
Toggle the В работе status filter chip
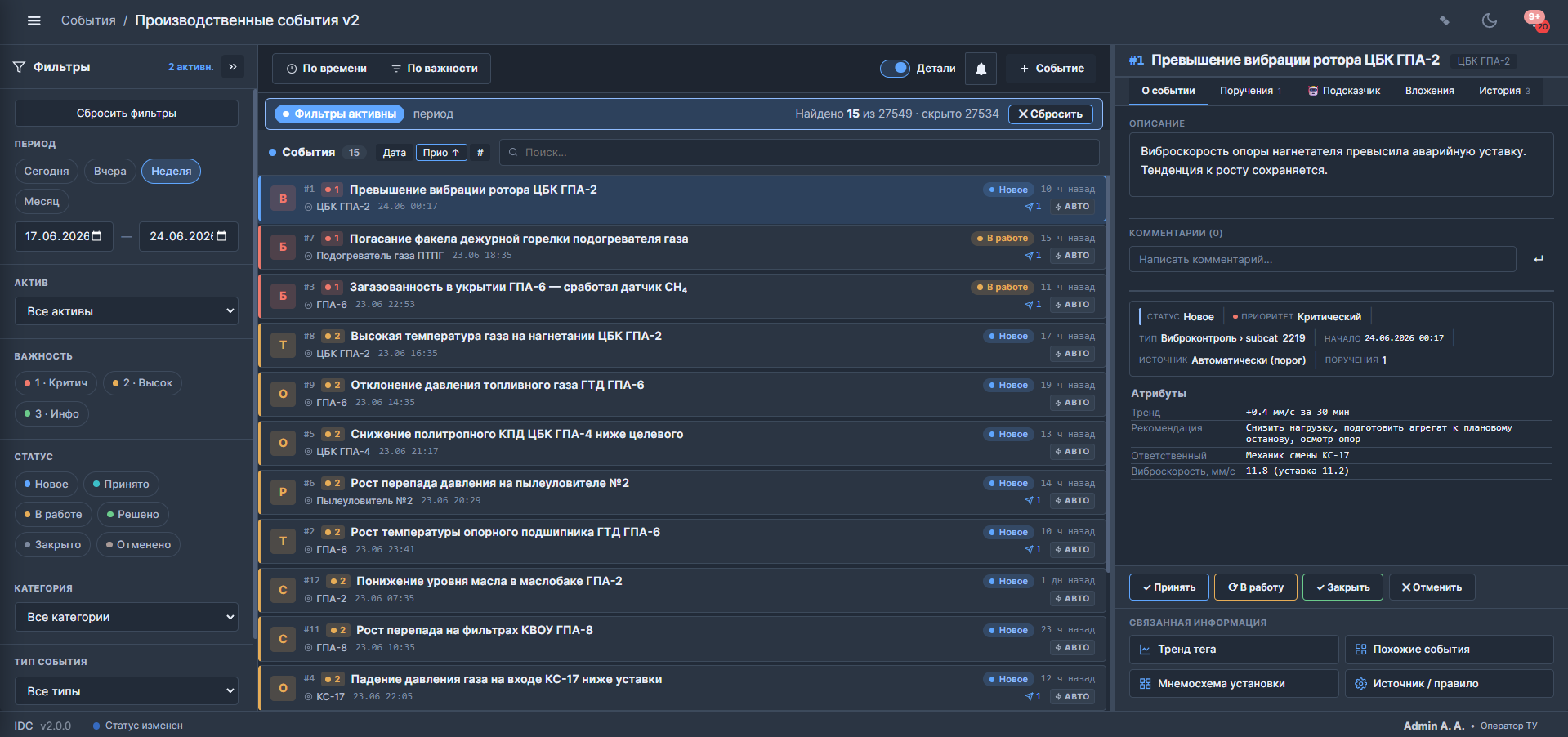click(x=53, y=515)
